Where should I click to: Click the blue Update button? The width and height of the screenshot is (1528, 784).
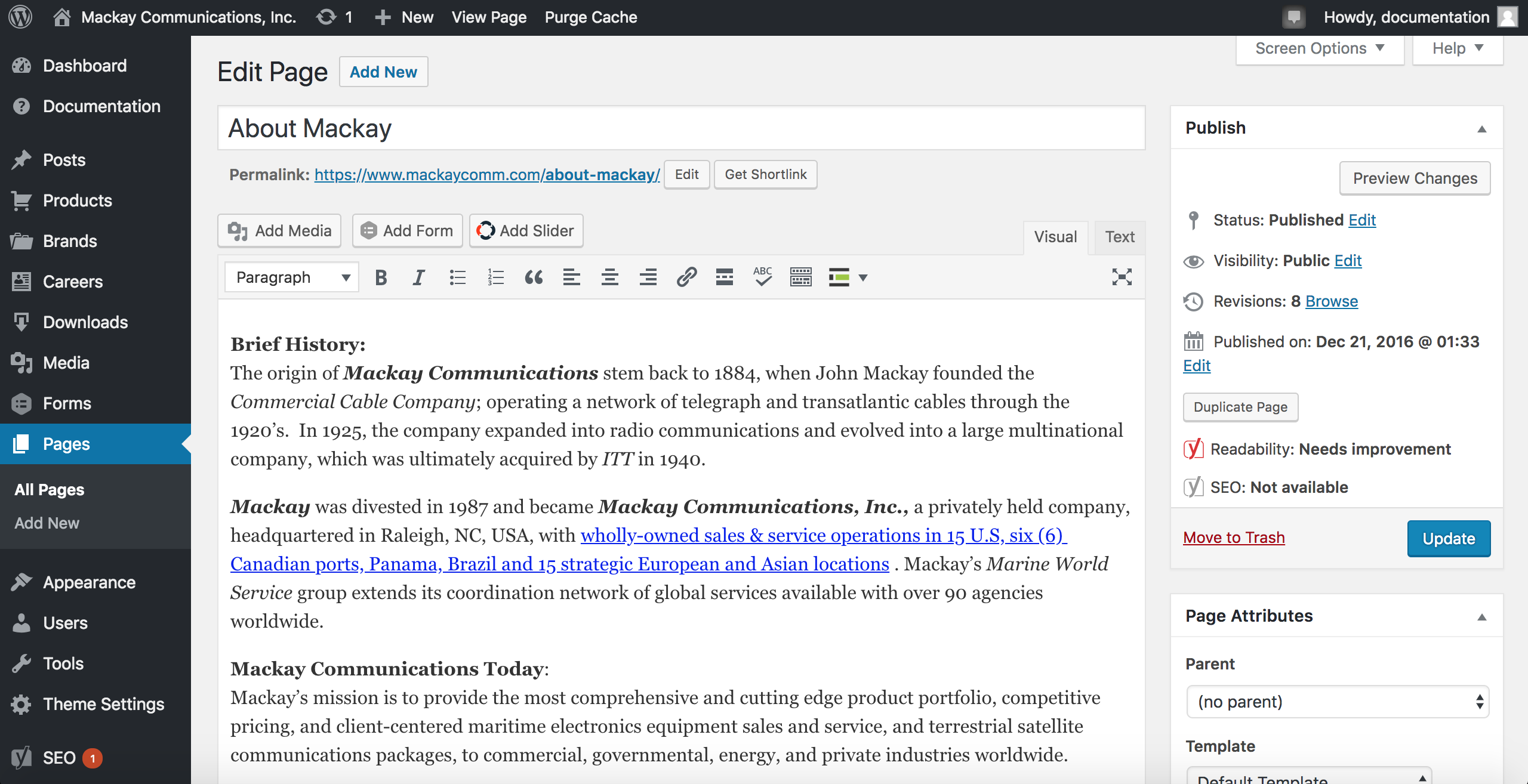[1449, 538]
